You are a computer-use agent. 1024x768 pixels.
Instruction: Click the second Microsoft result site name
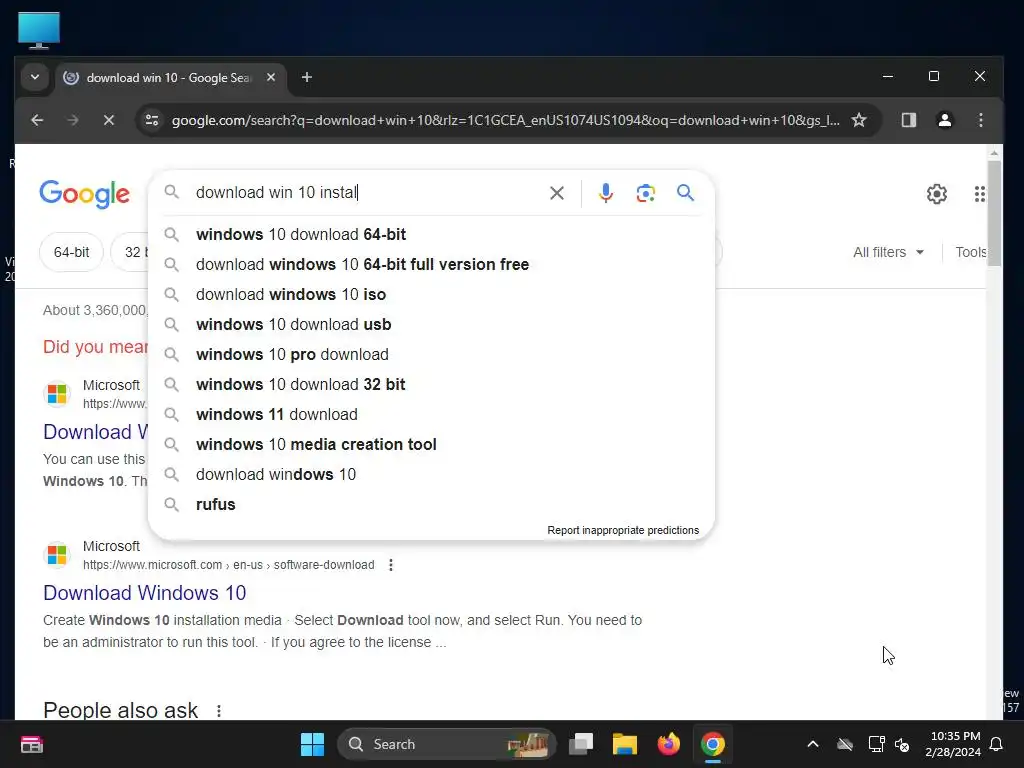click(111, 546)
